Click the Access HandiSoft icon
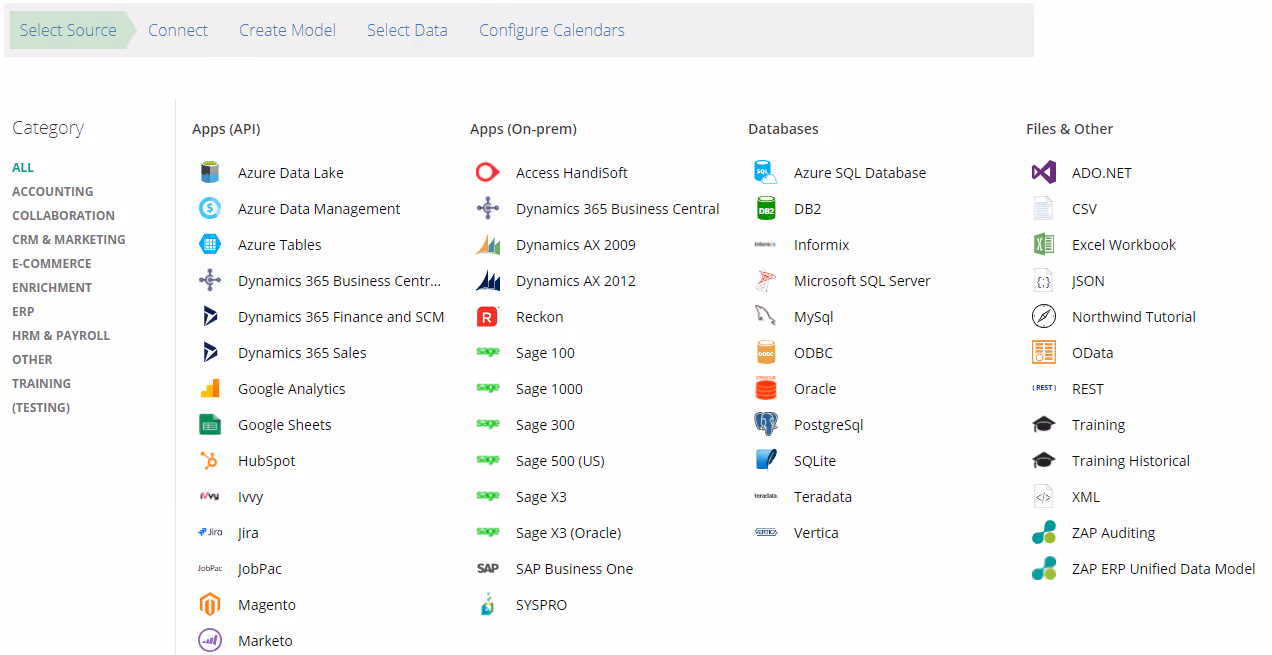 pyautogui.click(x=488, y=173)
